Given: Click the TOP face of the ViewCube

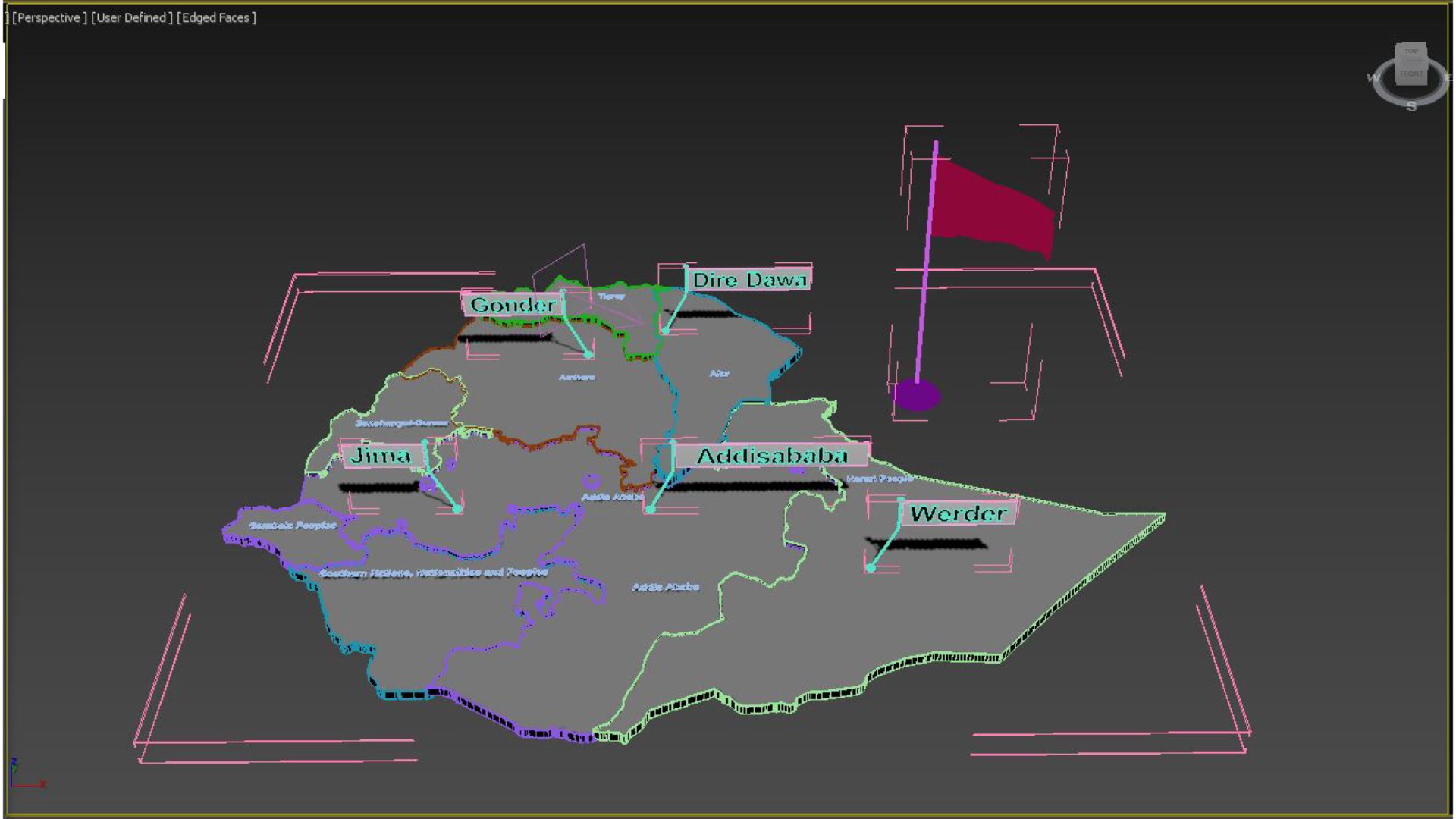Looking at the screenshot, I should click(1410, 52).
